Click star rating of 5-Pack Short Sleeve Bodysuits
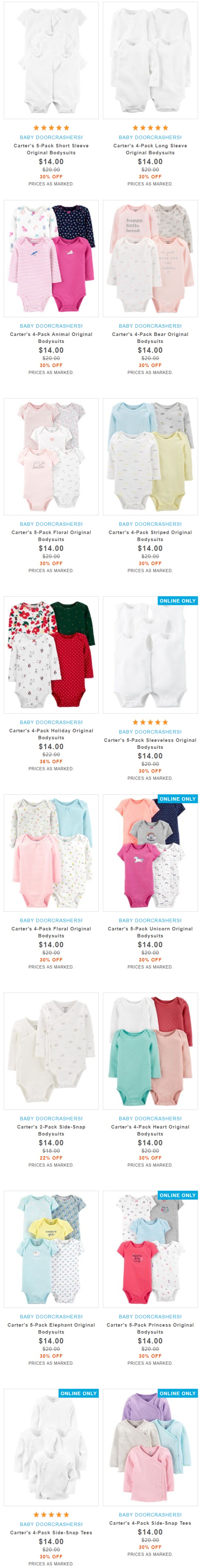The image size is (199, 1568). (51, 128)
